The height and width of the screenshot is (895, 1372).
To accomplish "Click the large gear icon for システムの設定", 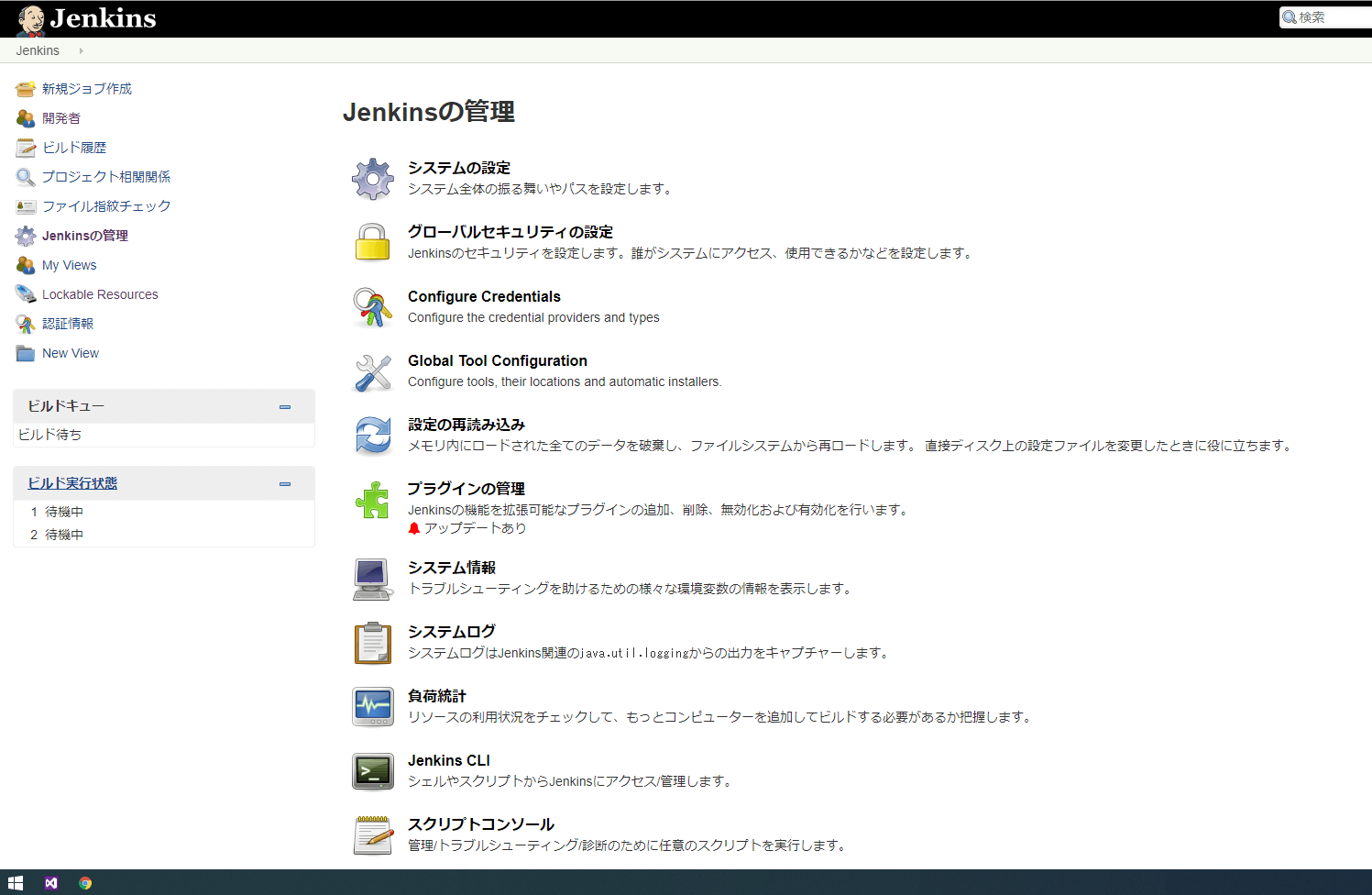I will point(373,179).
